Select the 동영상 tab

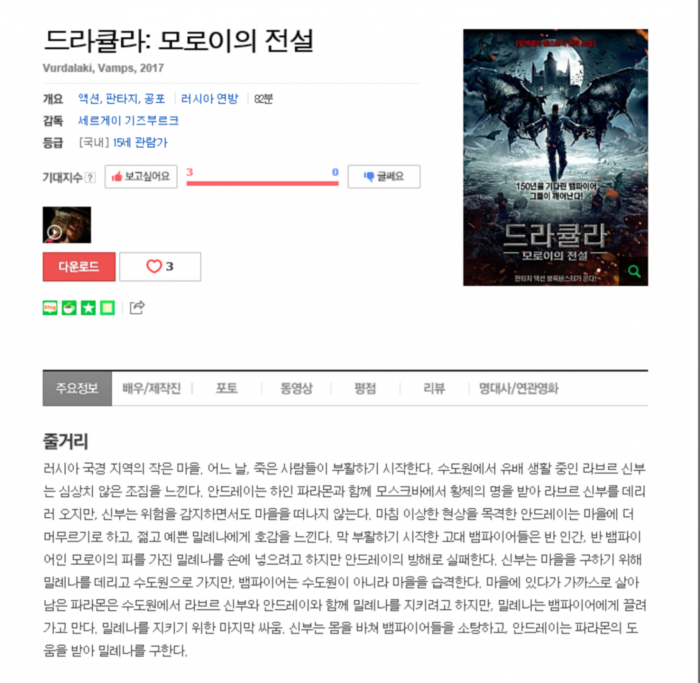pos(296,388)
